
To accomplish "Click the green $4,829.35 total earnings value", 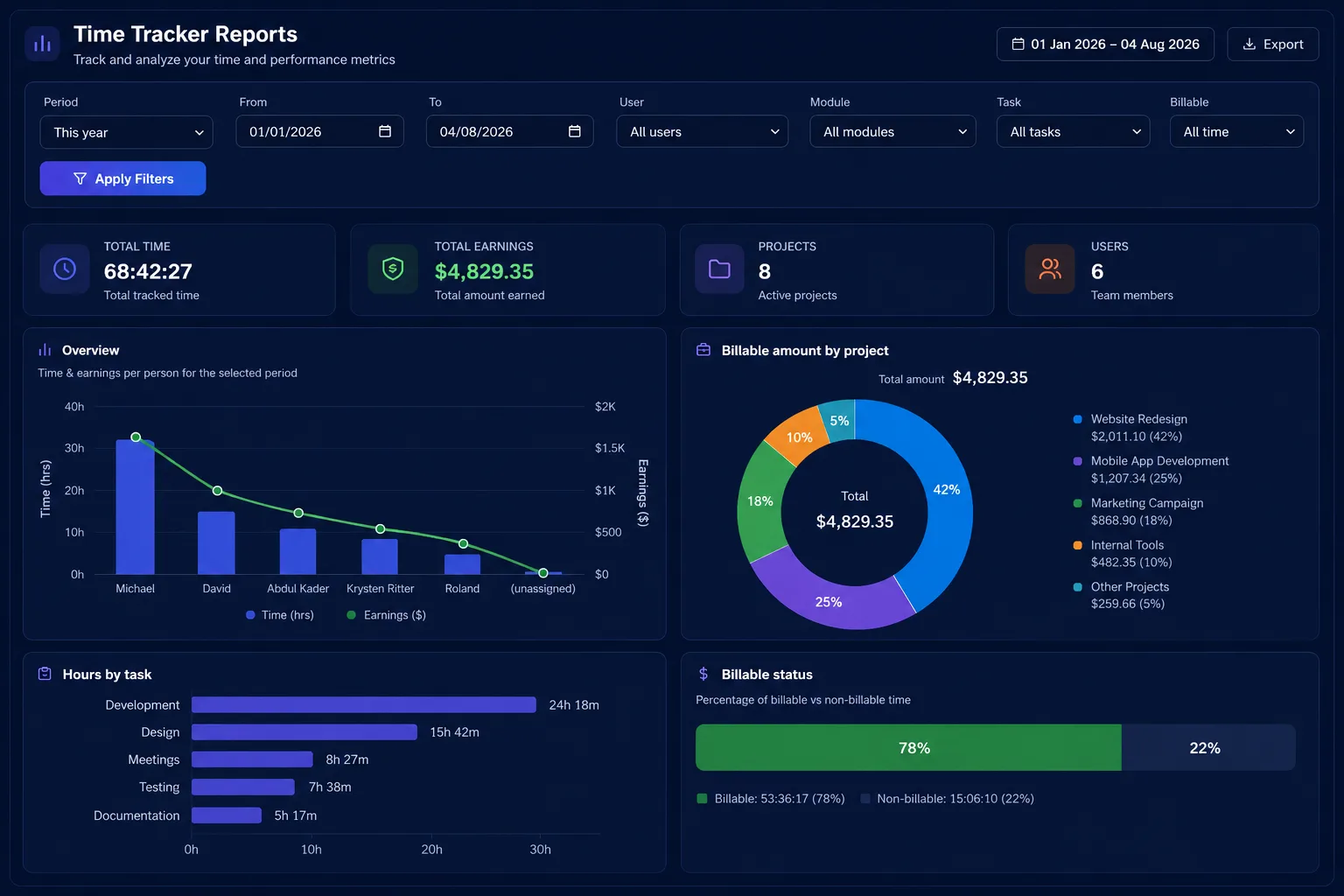I will (x=484, y=272).
